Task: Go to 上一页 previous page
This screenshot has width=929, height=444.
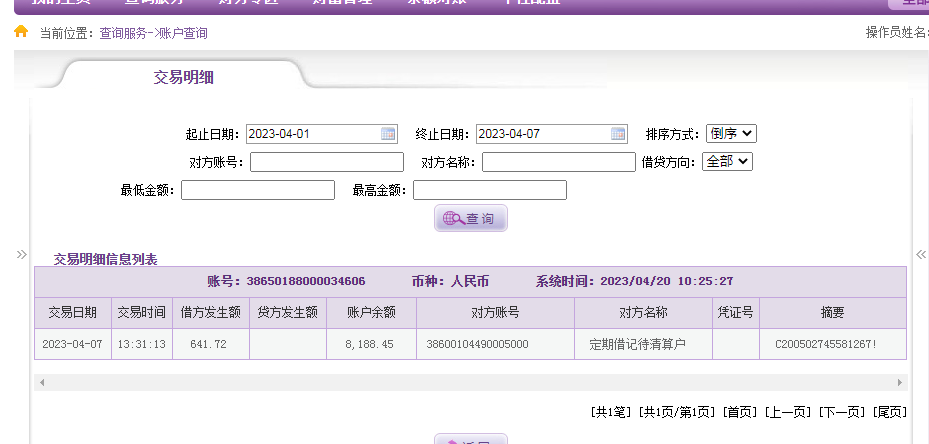Action: (788, 412)
